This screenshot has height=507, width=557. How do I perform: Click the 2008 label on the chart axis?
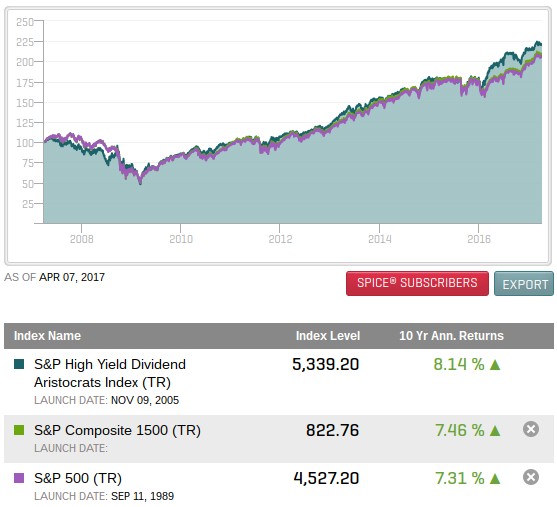pyautogui.click(x=82, y=239)
